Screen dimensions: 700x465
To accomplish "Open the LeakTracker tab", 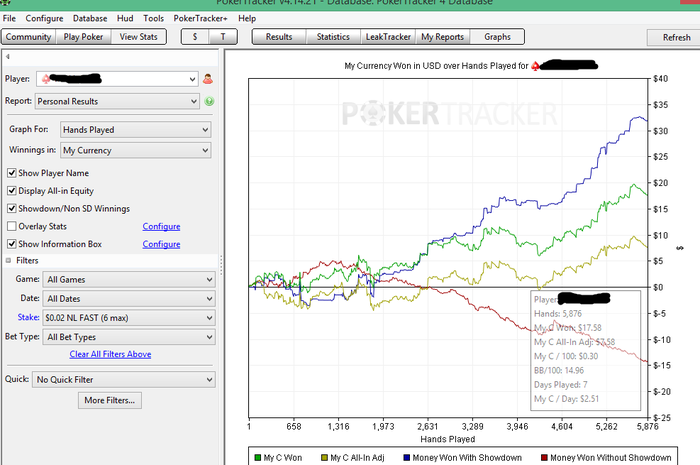I will click(x=388, y=37).
